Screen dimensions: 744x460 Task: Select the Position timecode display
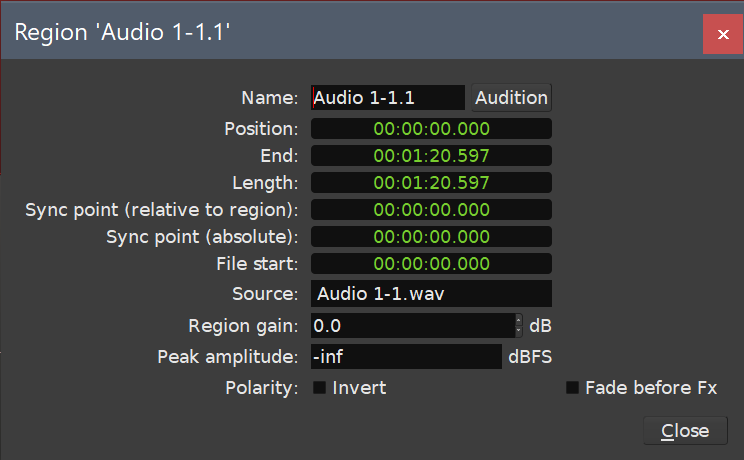[x=431, y=129]
